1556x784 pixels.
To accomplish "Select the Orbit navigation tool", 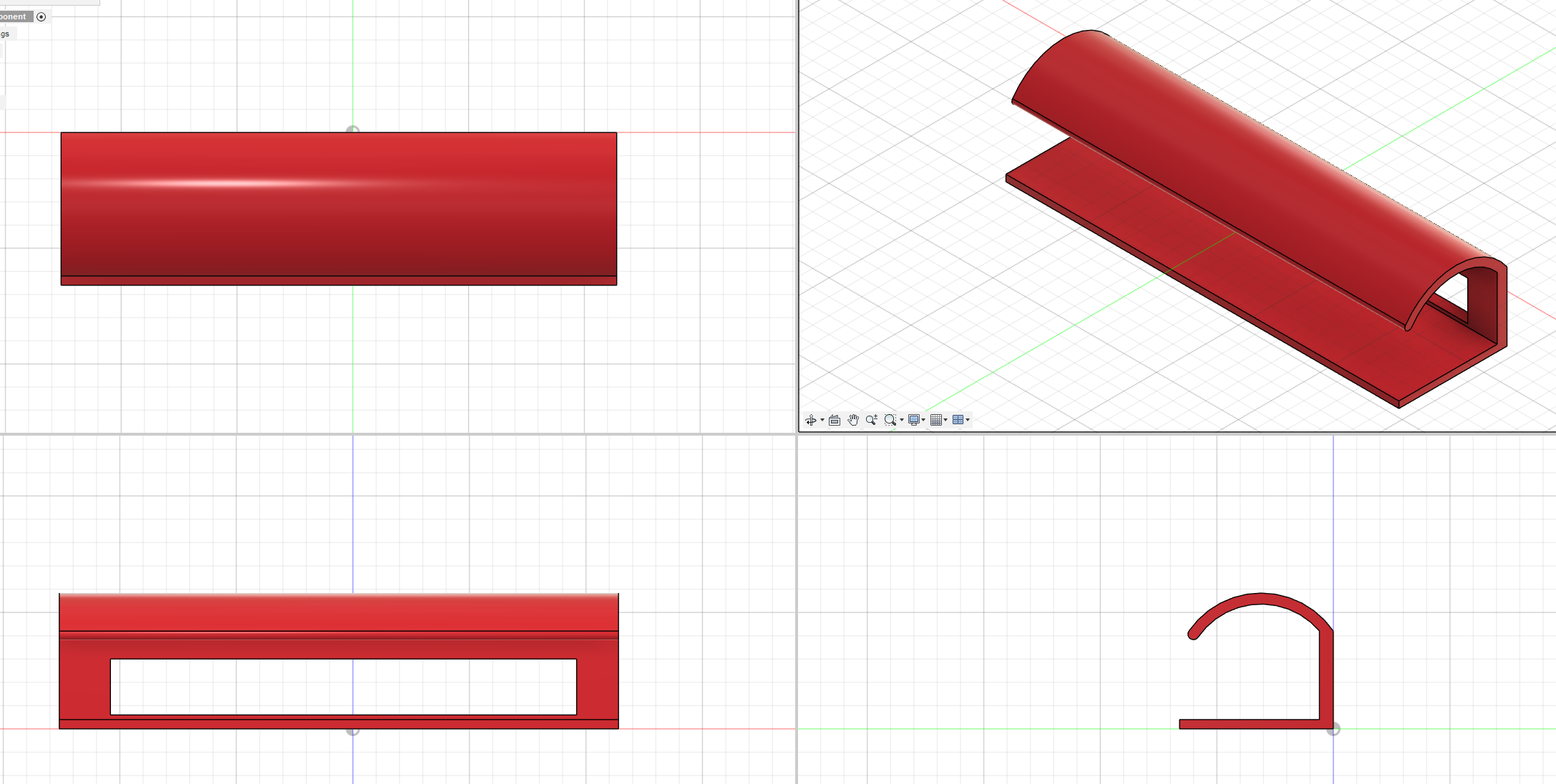I will coord(810,420).
